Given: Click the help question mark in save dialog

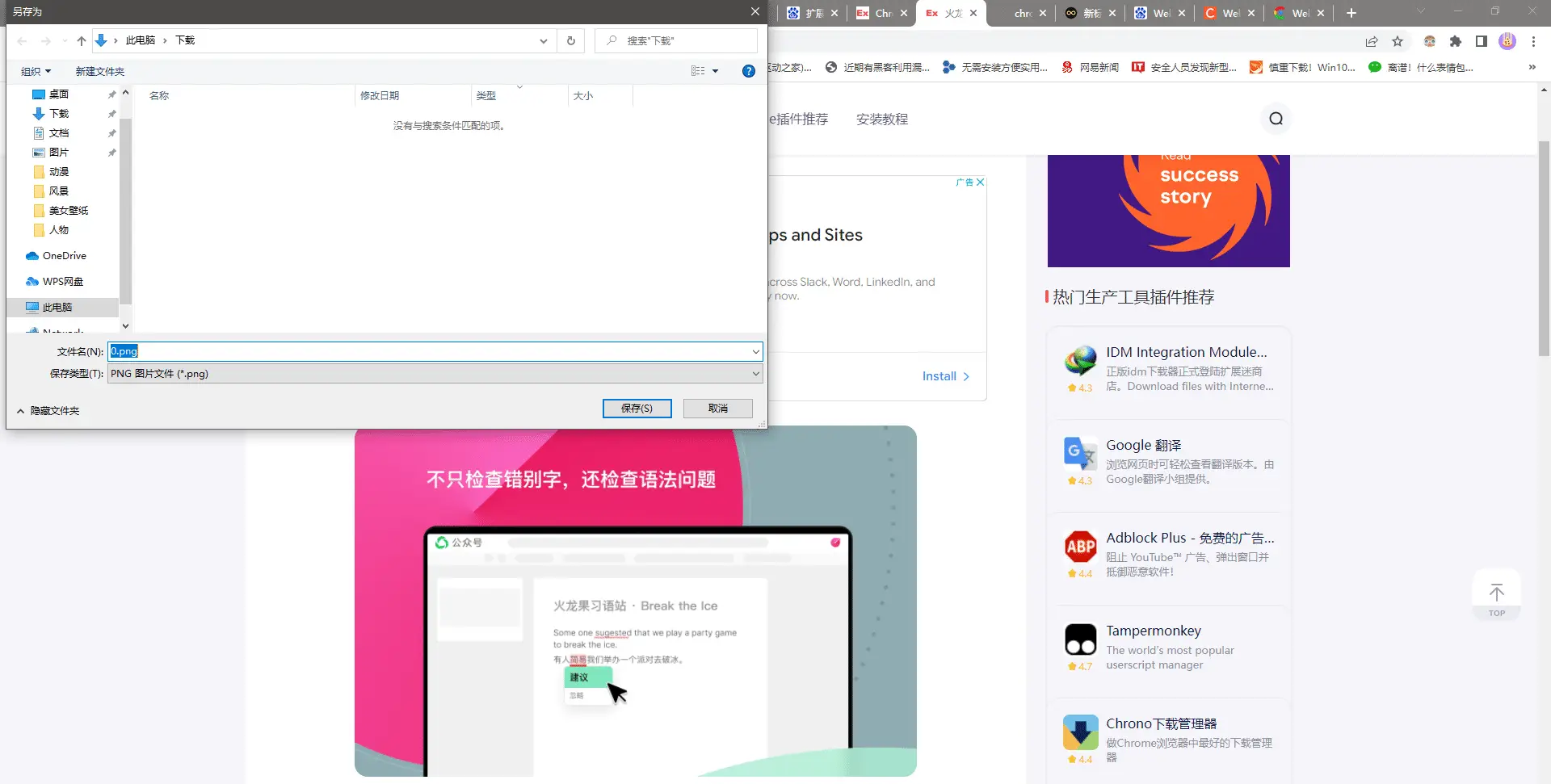Looking at the screenshot, I should click(x=748, y=71).
